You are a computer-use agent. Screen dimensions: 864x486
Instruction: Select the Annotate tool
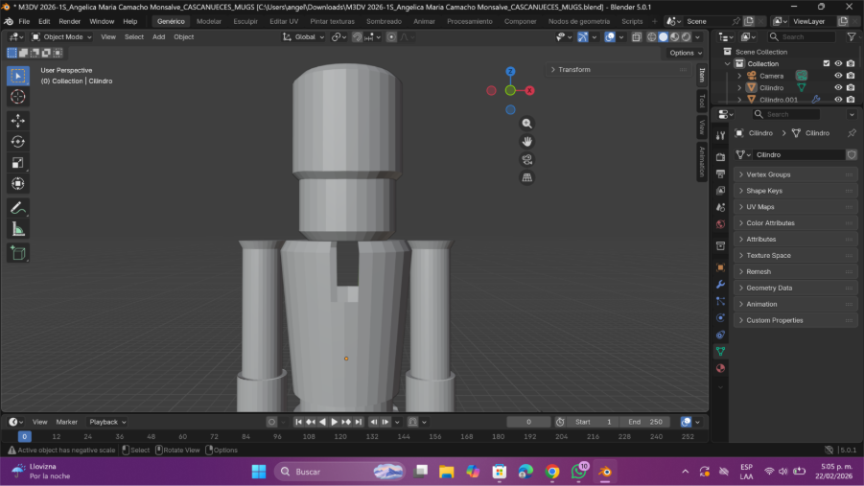[18, 208]
